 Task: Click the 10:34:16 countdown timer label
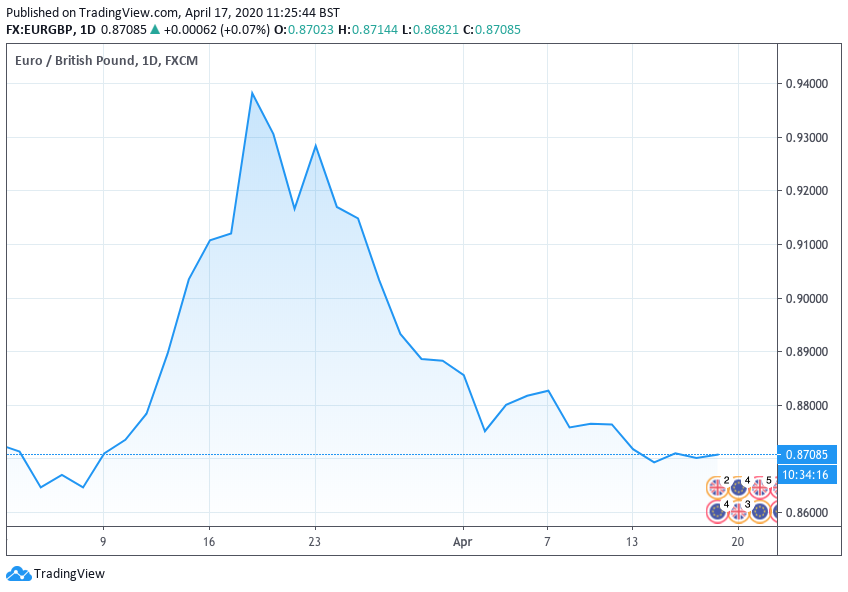[804, 474]
